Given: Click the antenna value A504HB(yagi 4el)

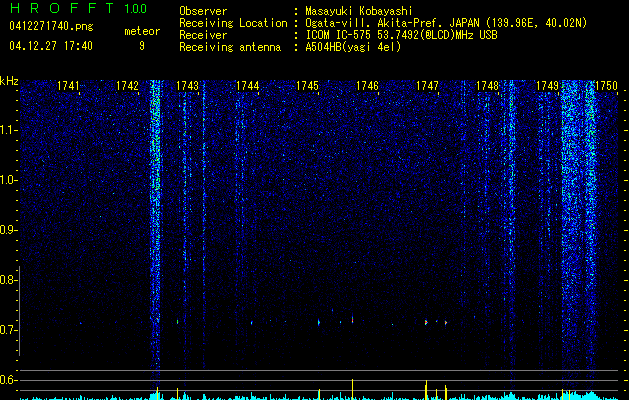Looking at the screenshot, I should click(x=353, y=47).
